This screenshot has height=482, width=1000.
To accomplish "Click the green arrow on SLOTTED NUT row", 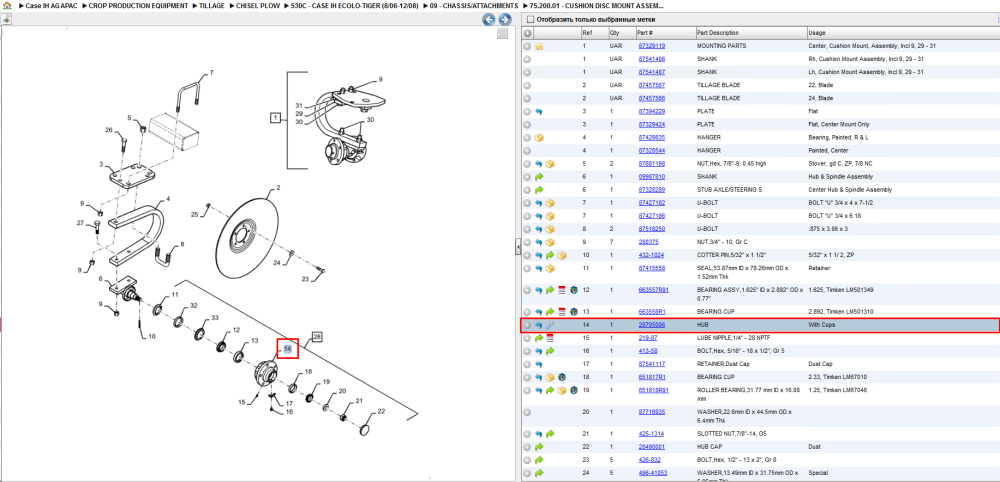I will click(x=550, y=434).
